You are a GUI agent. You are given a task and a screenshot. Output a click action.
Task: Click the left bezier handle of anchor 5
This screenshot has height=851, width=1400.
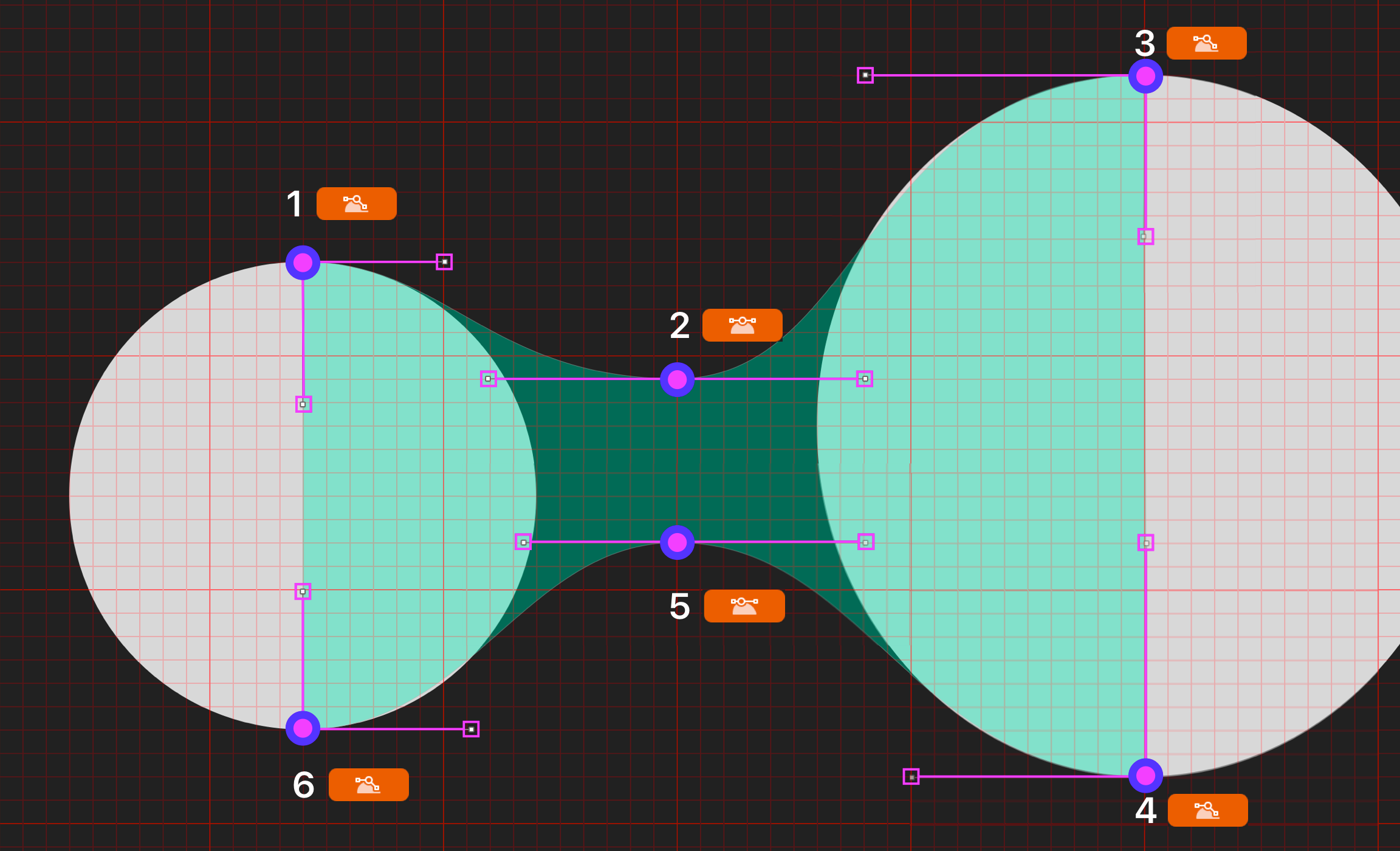pos(523,542)
